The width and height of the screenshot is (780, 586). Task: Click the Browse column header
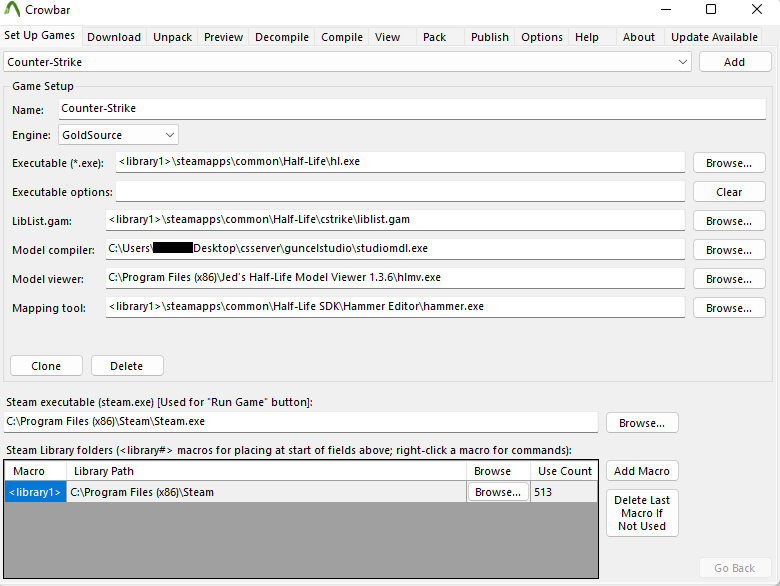[x=498, y=471]
